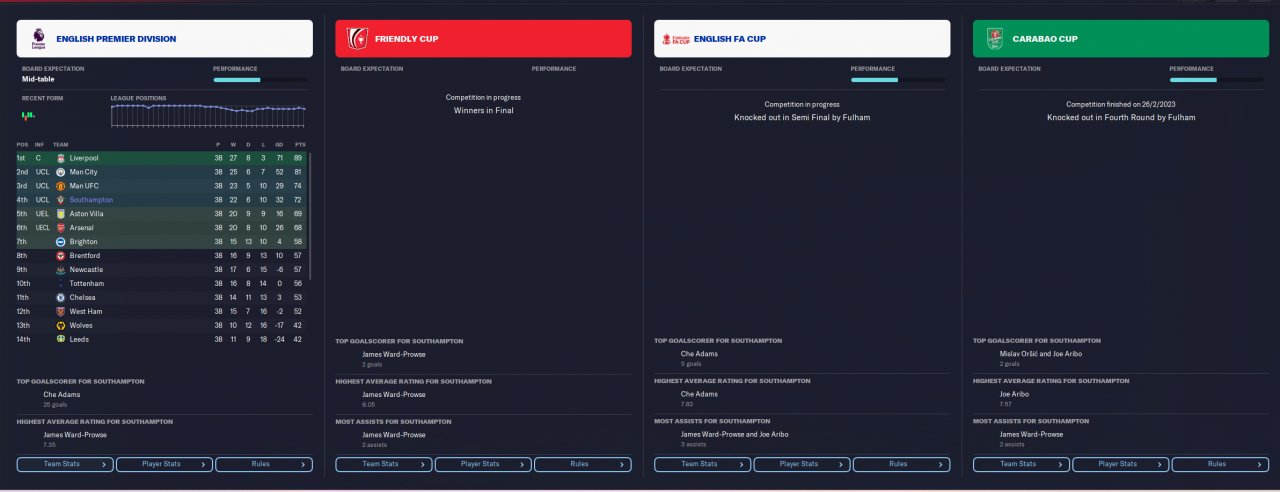The height and width of the screenshot is (492, 1280).
Task: Click Leeds club badge in table
Action: point(60,340)
